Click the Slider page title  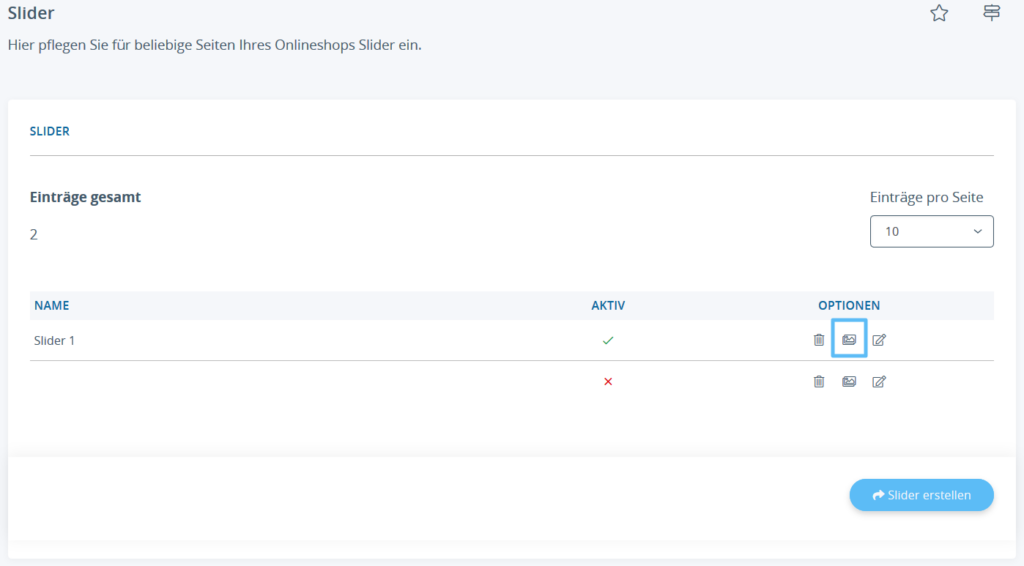pos(31,14)
